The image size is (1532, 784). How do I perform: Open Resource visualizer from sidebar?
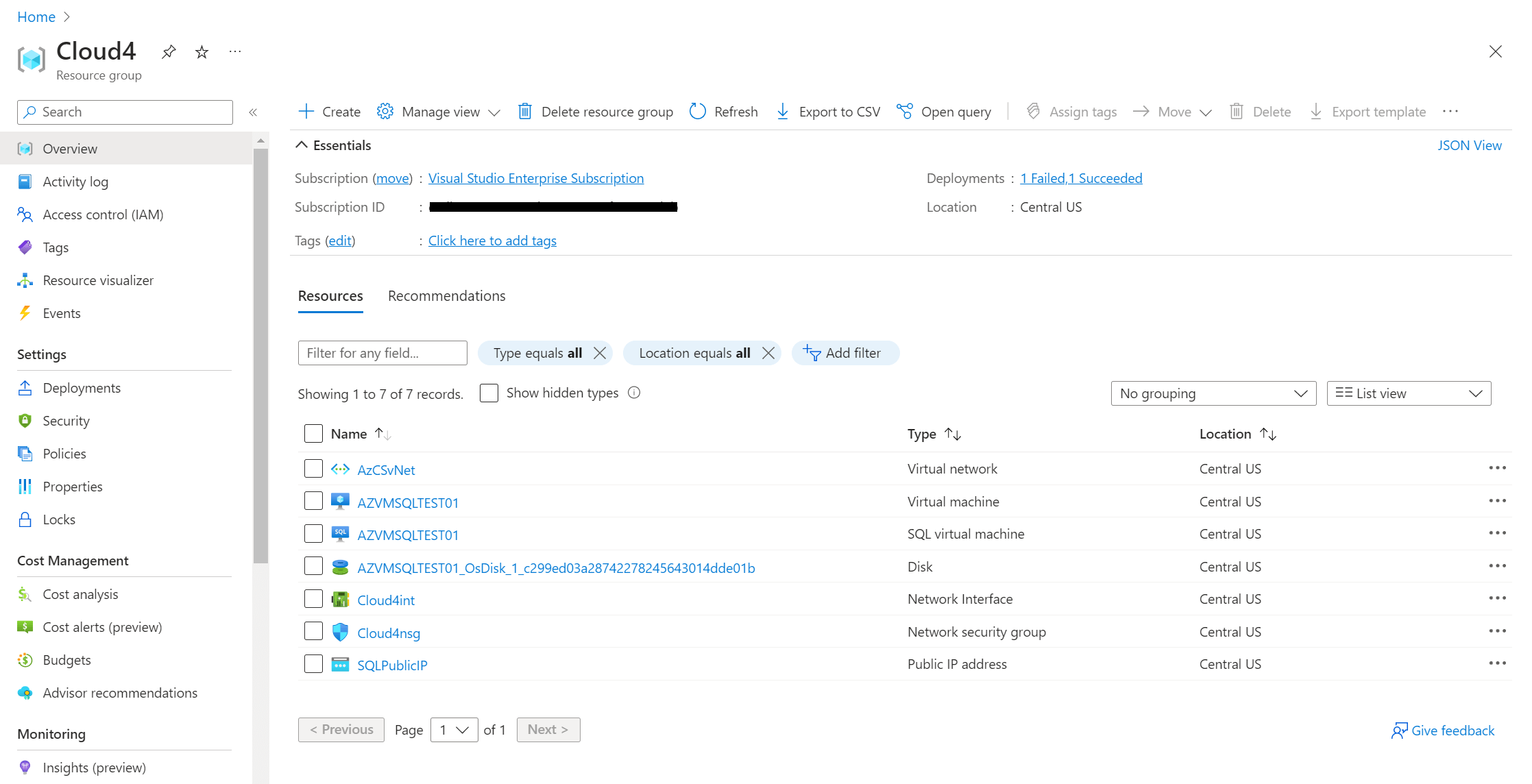(97, 280)
